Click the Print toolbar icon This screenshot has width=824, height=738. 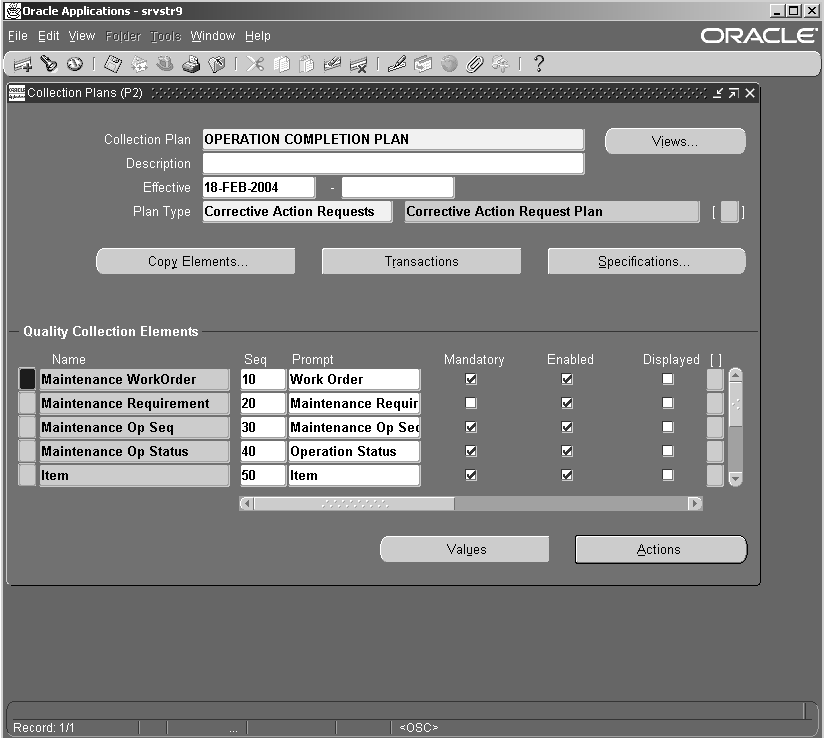191,64
